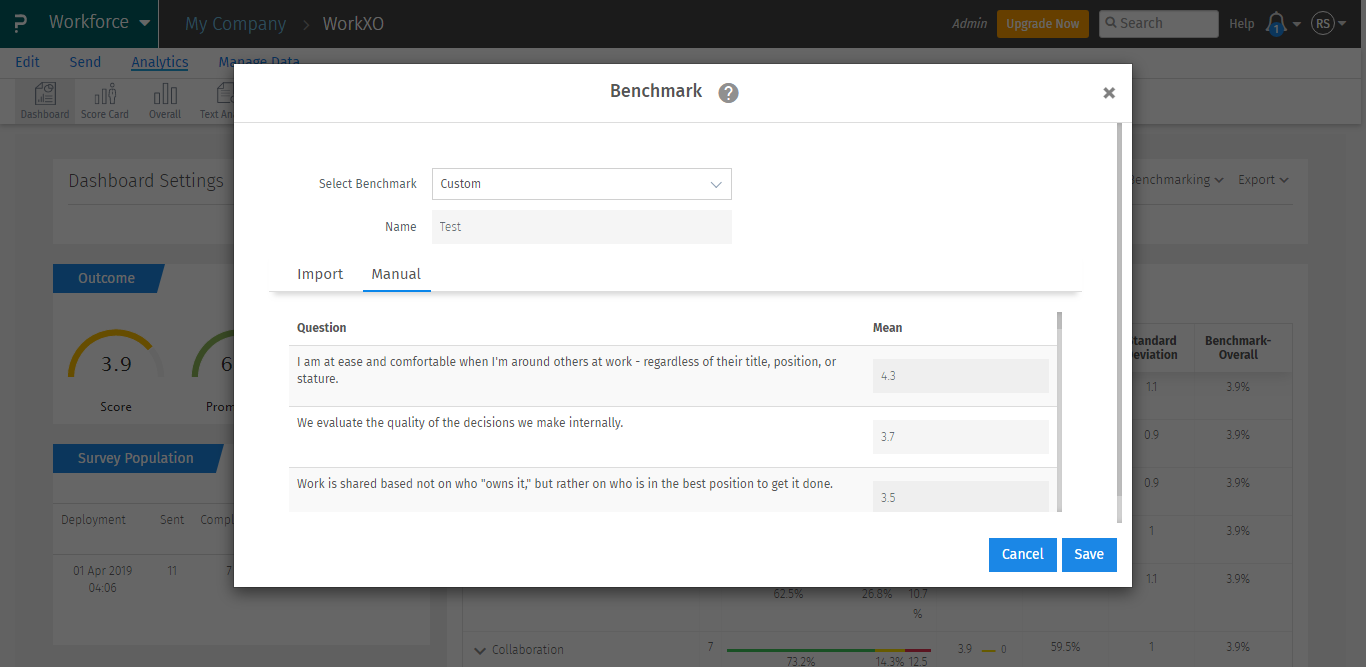The image size is (1366, 667).
Task: Collapse the Collaboration row chevron
Action: [x=480, y=650]
